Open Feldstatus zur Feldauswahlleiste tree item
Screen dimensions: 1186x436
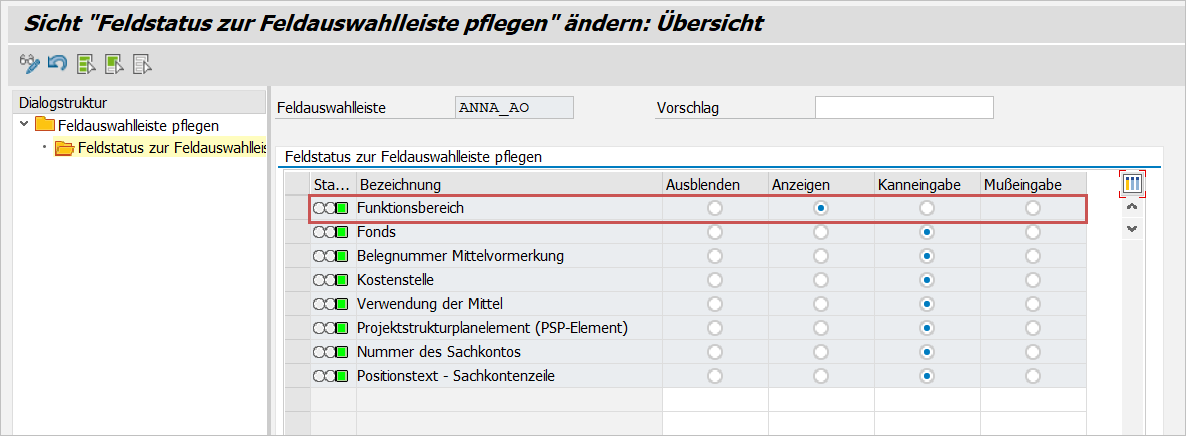[x=170, y=148]
